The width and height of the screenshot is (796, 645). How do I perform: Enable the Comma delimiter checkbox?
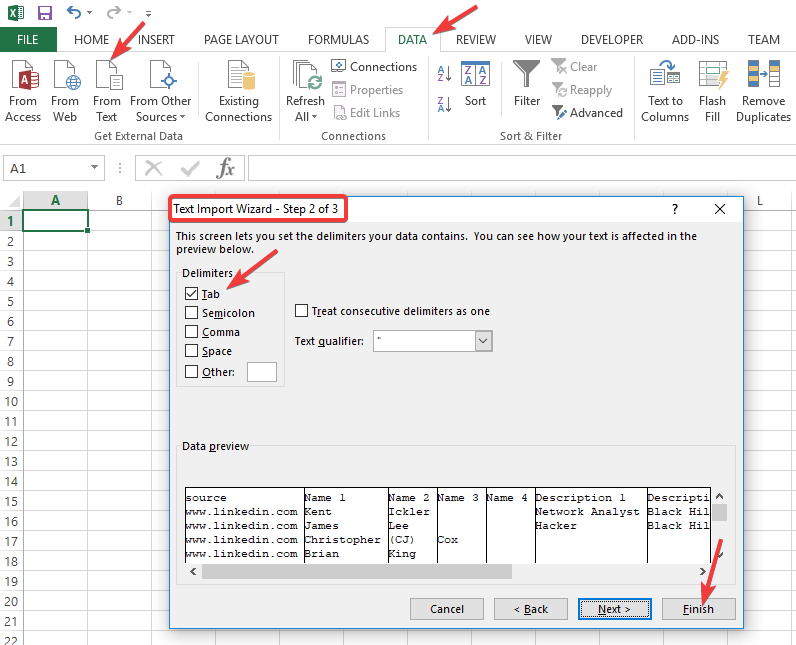tap(192, 332)
